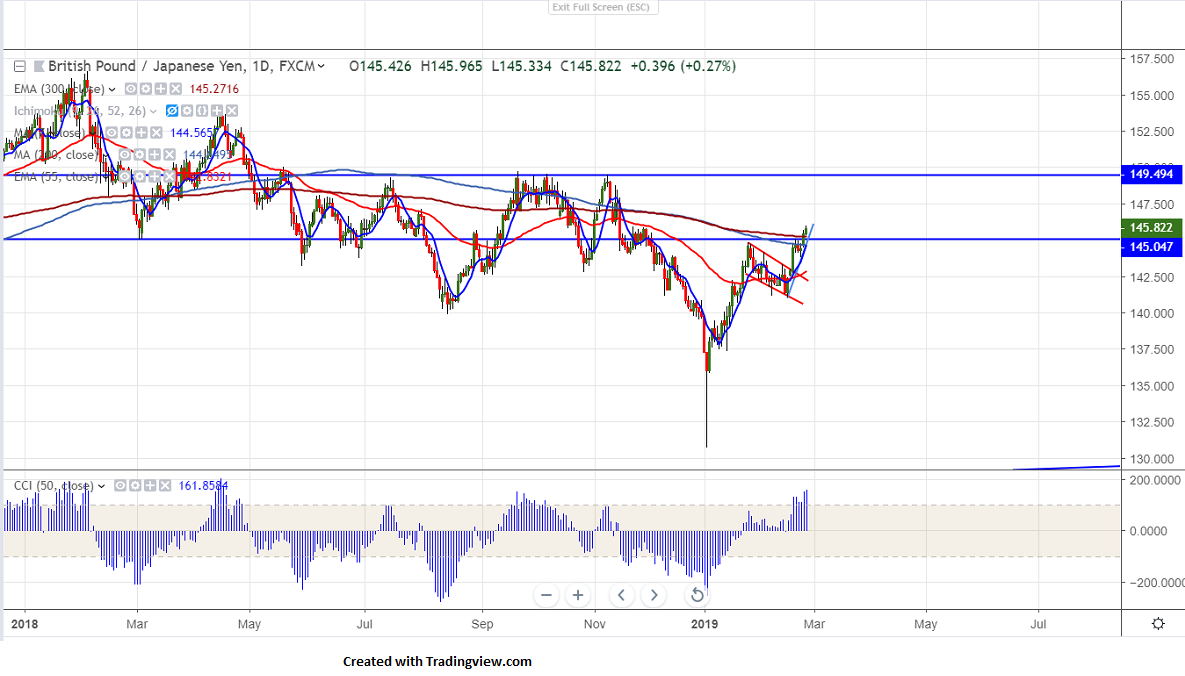Click the open price O145.426

click(x=380, y=67)
